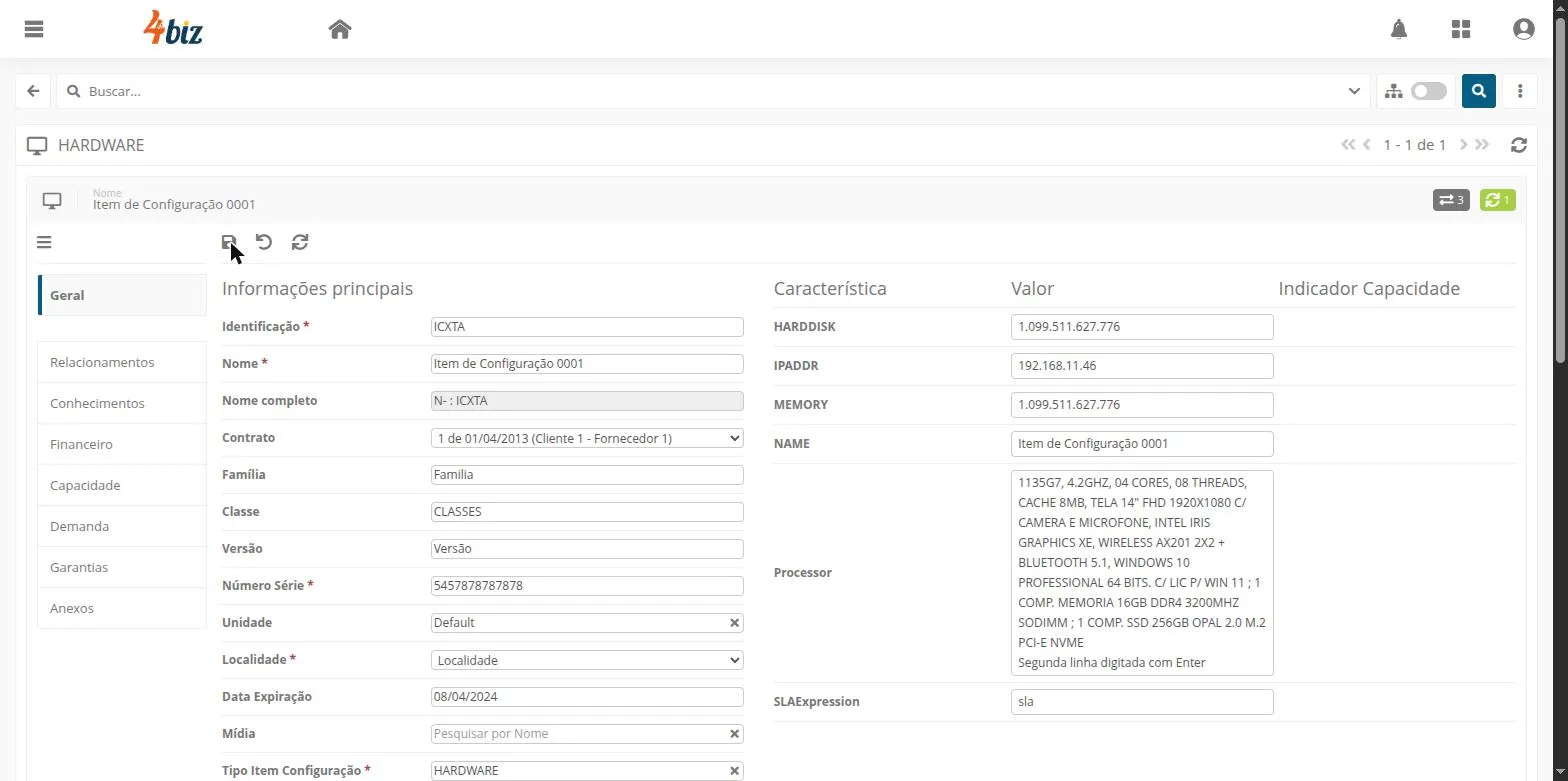Click the undo changes icon
This screenshot has height=781, width=1568.
tap(264, 242)
